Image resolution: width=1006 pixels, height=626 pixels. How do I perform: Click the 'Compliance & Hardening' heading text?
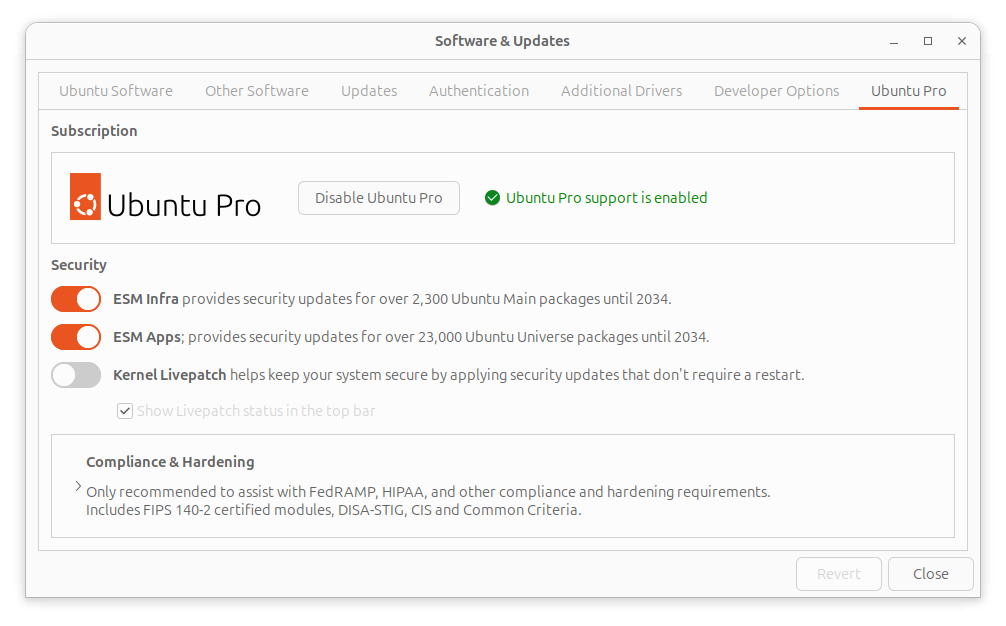170,462
